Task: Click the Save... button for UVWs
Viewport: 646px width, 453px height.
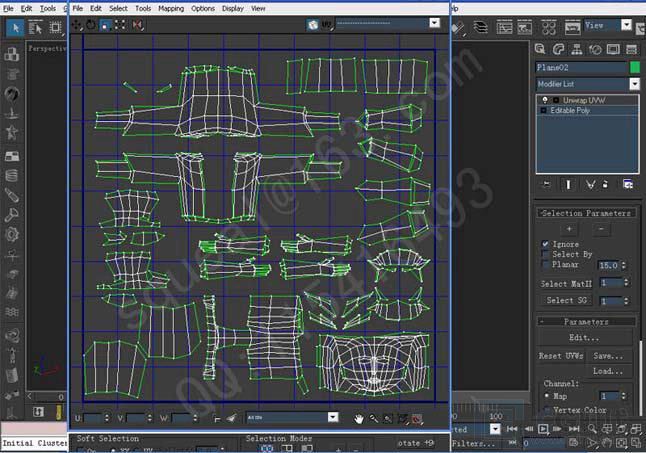Action: pos(608,356)
